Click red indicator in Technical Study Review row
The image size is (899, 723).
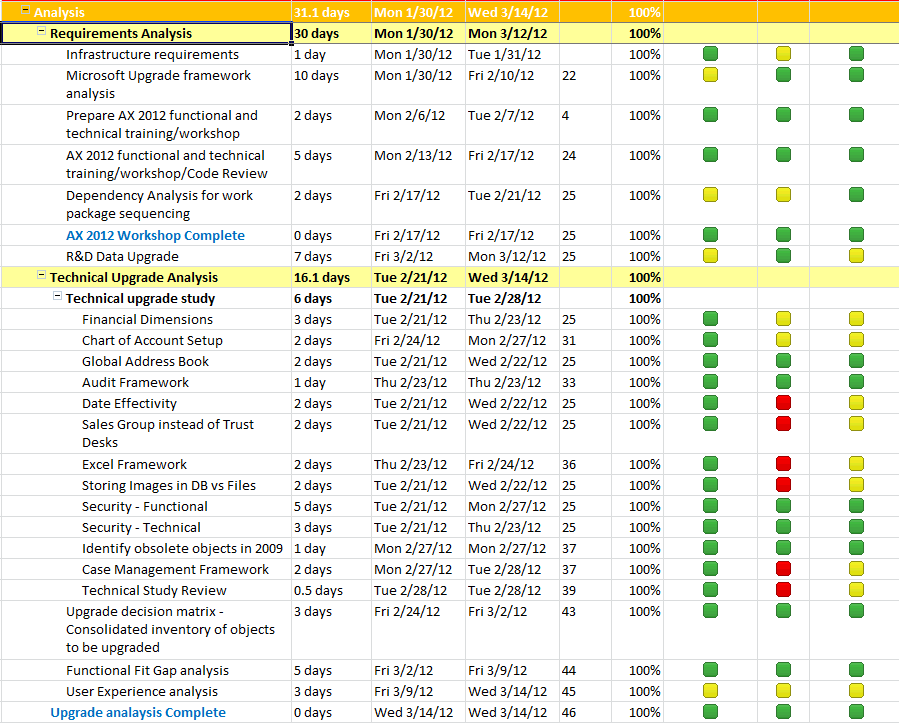tap(783, 590)
